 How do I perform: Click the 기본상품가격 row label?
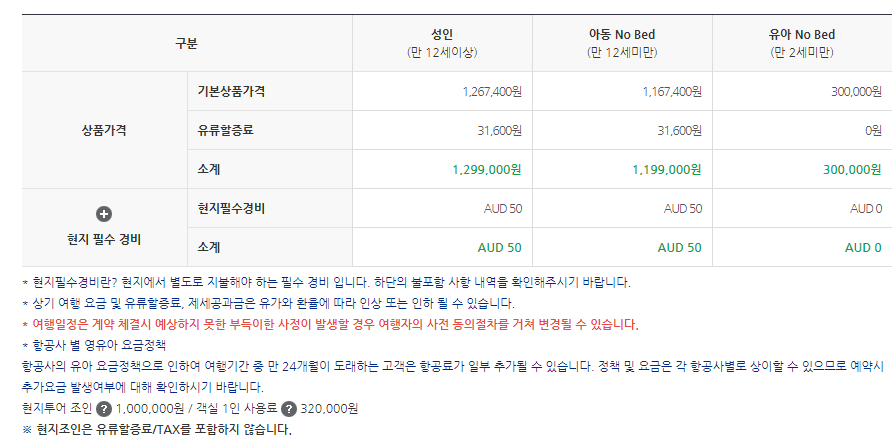pos(231,91)
